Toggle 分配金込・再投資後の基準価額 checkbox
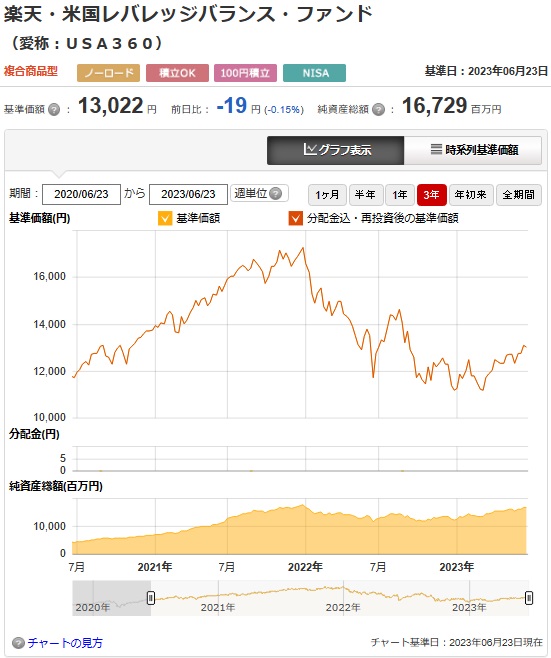 tap(295, 218)
